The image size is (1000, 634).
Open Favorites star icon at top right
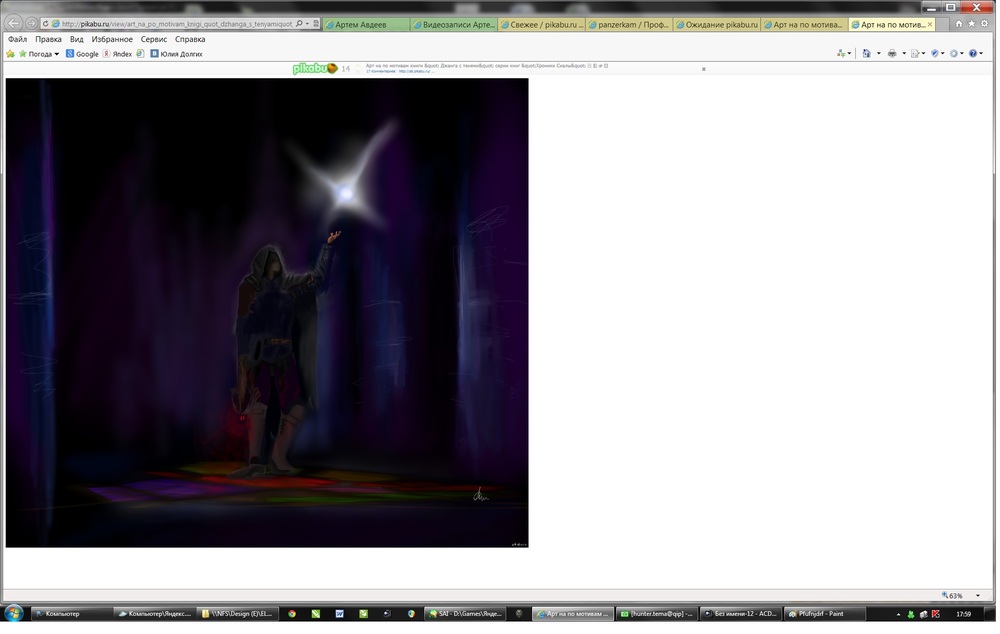(x=970, y=24)
